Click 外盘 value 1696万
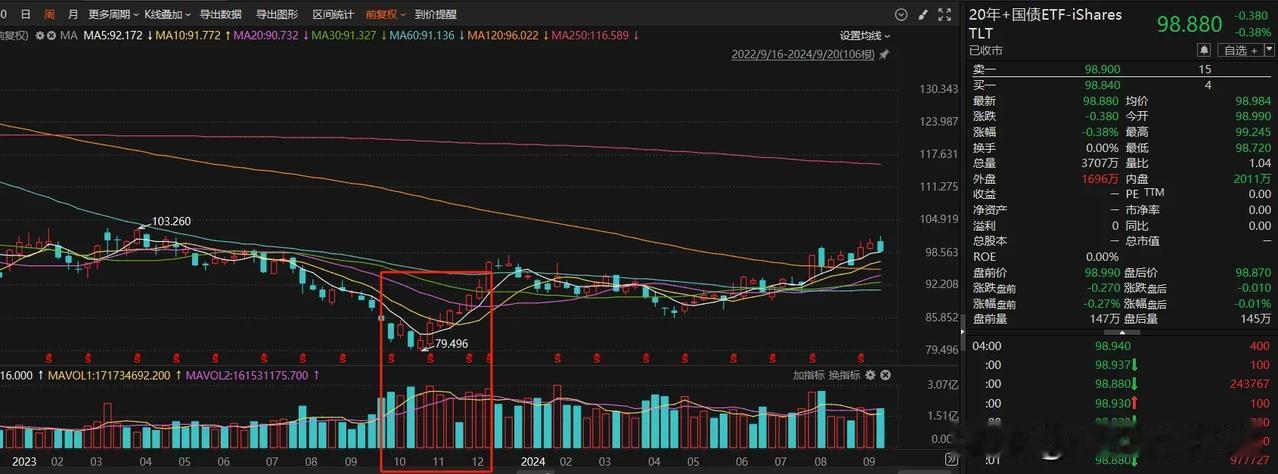 (x=1100, y=178)
